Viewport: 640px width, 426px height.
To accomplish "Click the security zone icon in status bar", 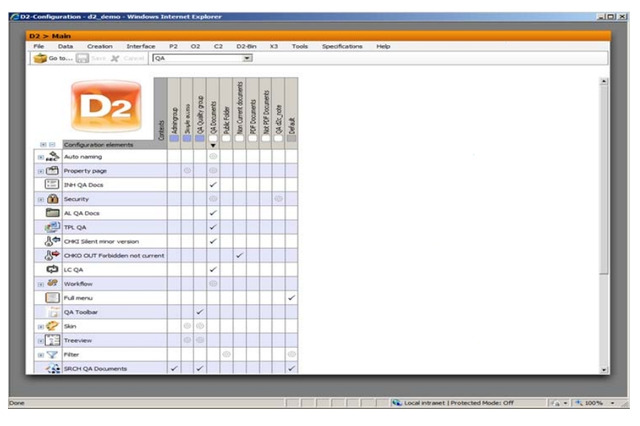I will (396, 403).
